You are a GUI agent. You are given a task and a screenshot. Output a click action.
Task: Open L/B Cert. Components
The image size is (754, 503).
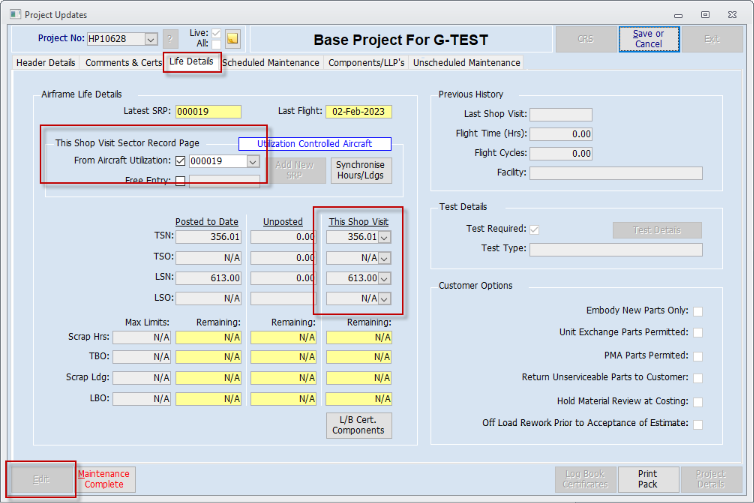pos(359,425)
